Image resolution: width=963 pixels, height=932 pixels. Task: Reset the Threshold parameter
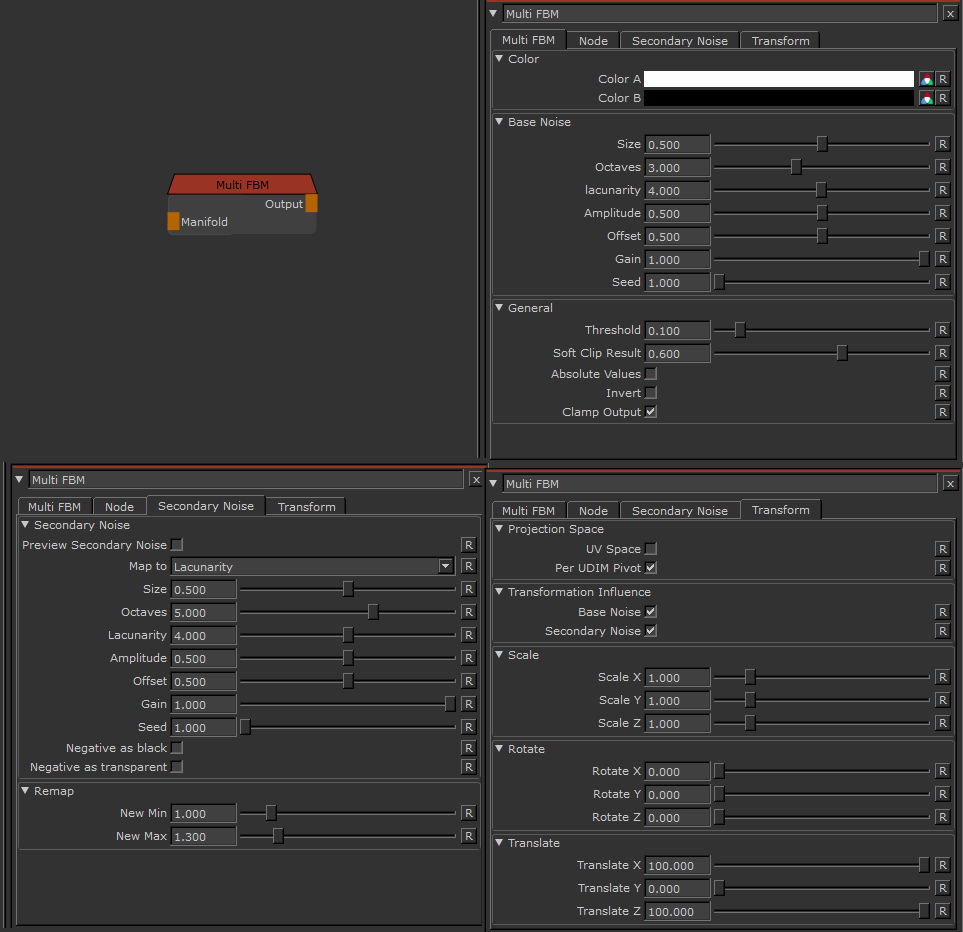(941, 330)
